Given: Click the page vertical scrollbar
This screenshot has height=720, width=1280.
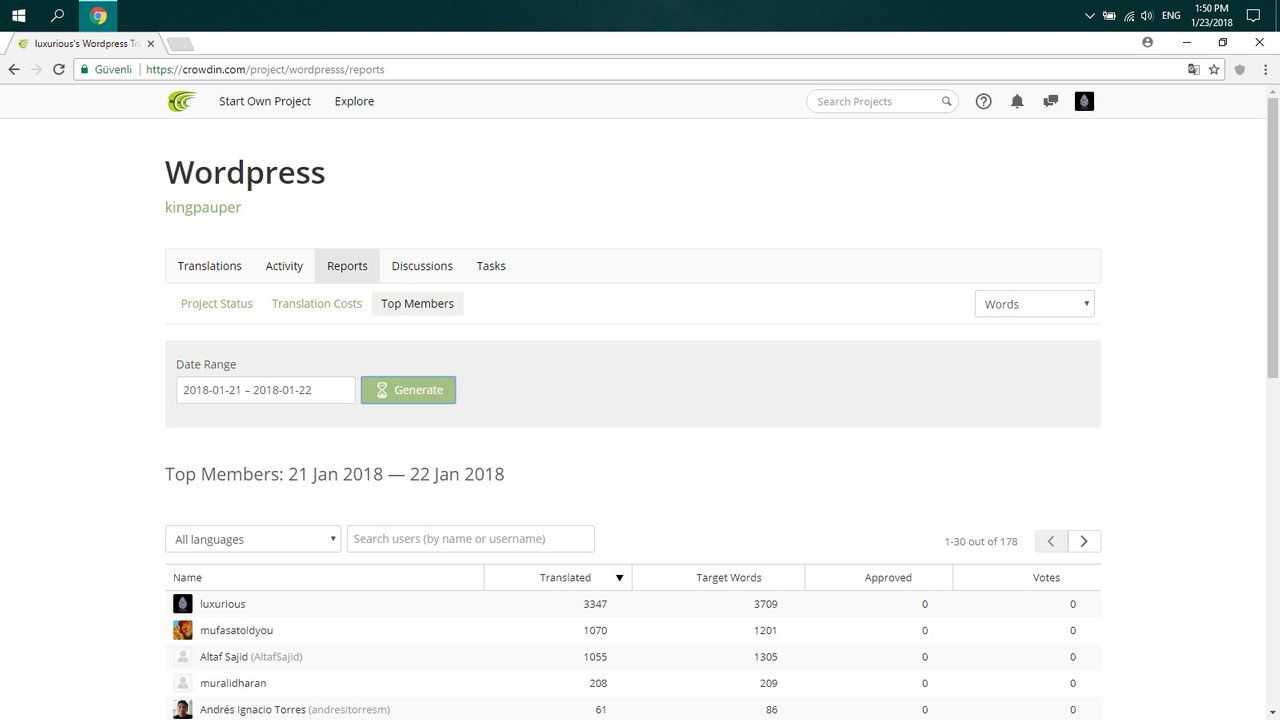Looking at the screenshot, I should 1272,238.
